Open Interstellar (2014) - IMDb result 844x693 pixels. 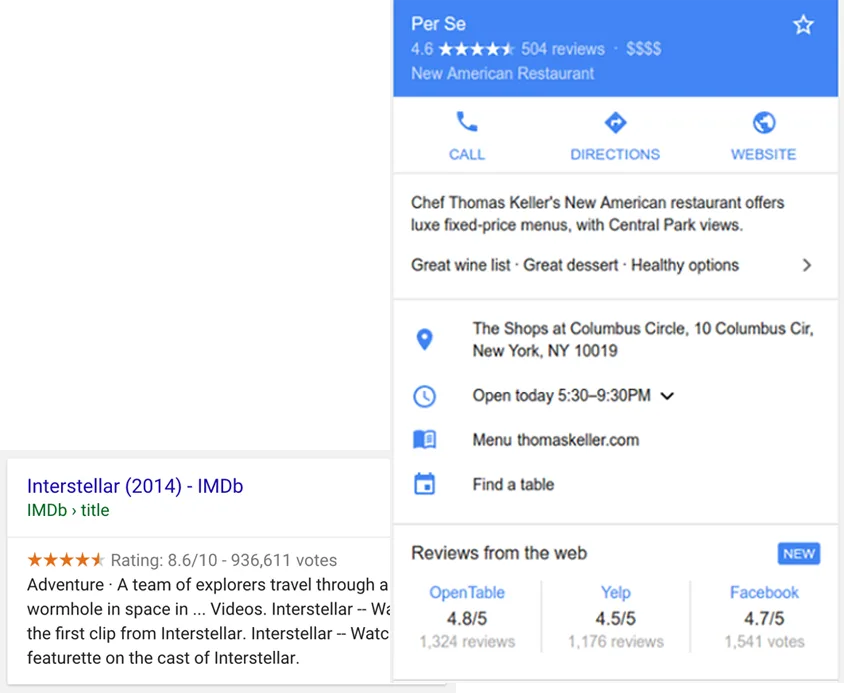[135, 486]
